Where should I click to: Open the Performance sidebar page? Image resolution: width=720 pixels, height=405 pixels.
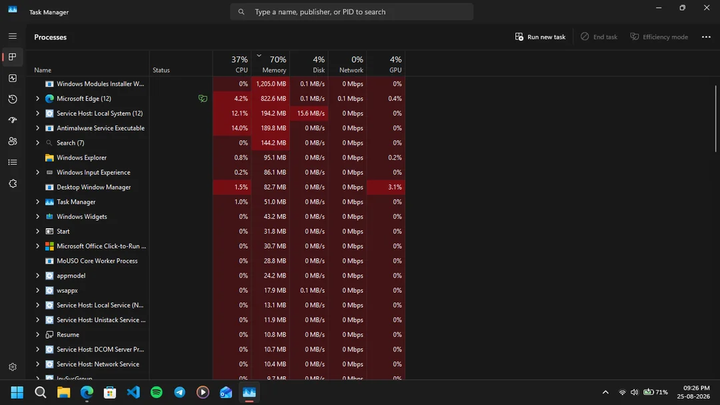(x=12, y=78)
